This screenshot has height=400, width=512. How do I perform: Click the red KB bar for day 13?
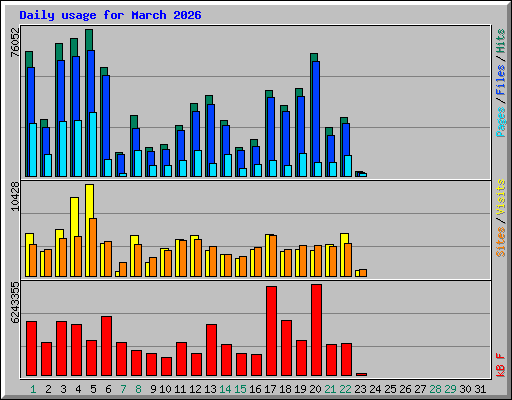tap(211, 350)
